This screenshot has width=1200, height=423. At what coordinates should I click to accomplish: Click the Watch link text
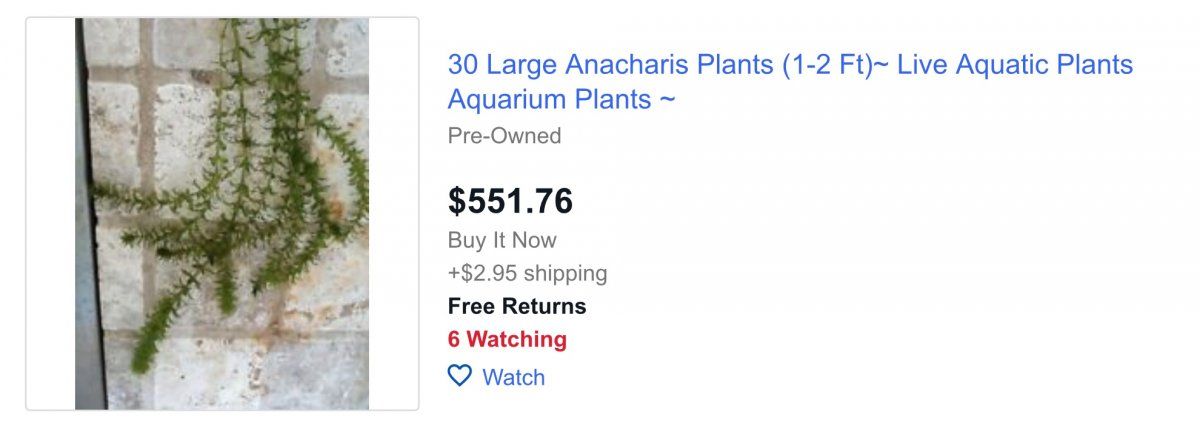point(513,377)
